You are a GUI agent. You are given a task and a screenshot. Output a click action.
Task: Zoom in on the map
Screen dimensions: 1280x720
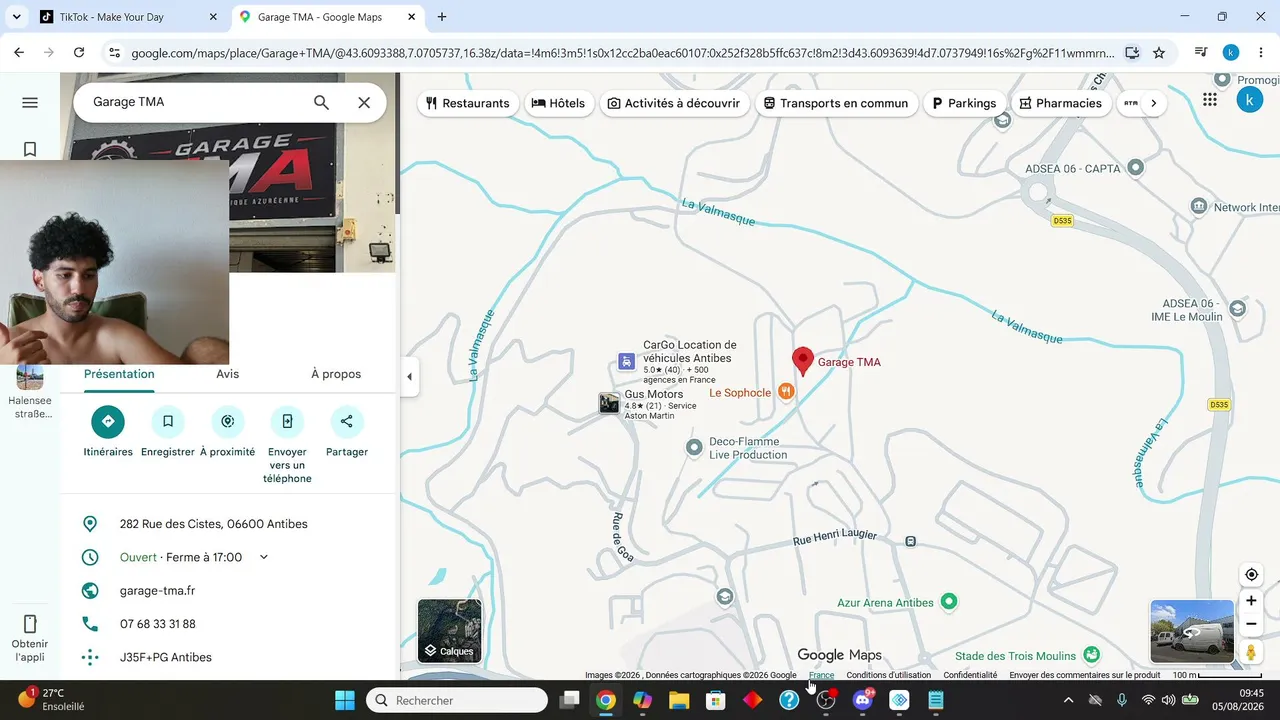pyautogui.click(x=1251, y=601)
